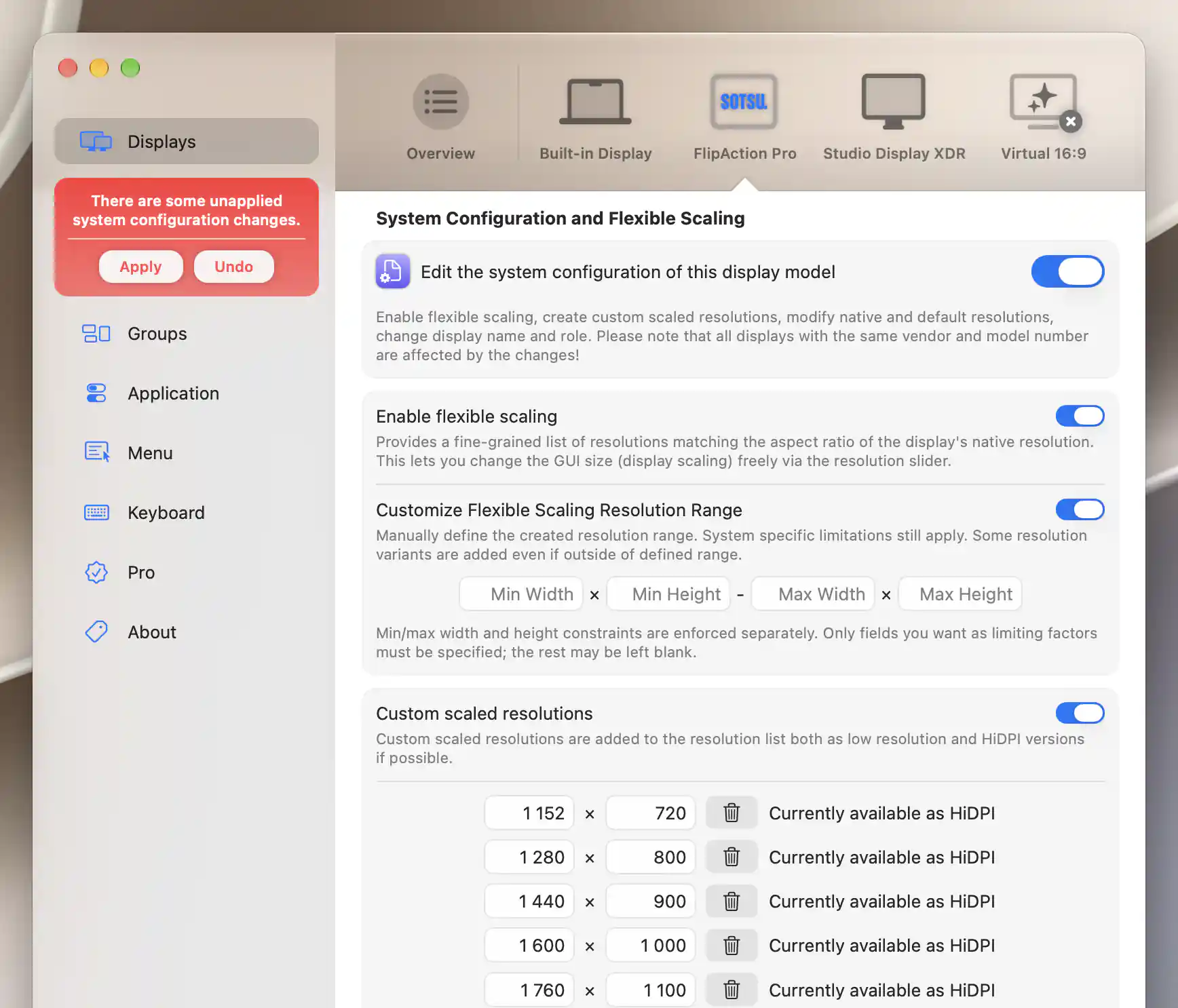Click the Max Width field

[813, 594]
